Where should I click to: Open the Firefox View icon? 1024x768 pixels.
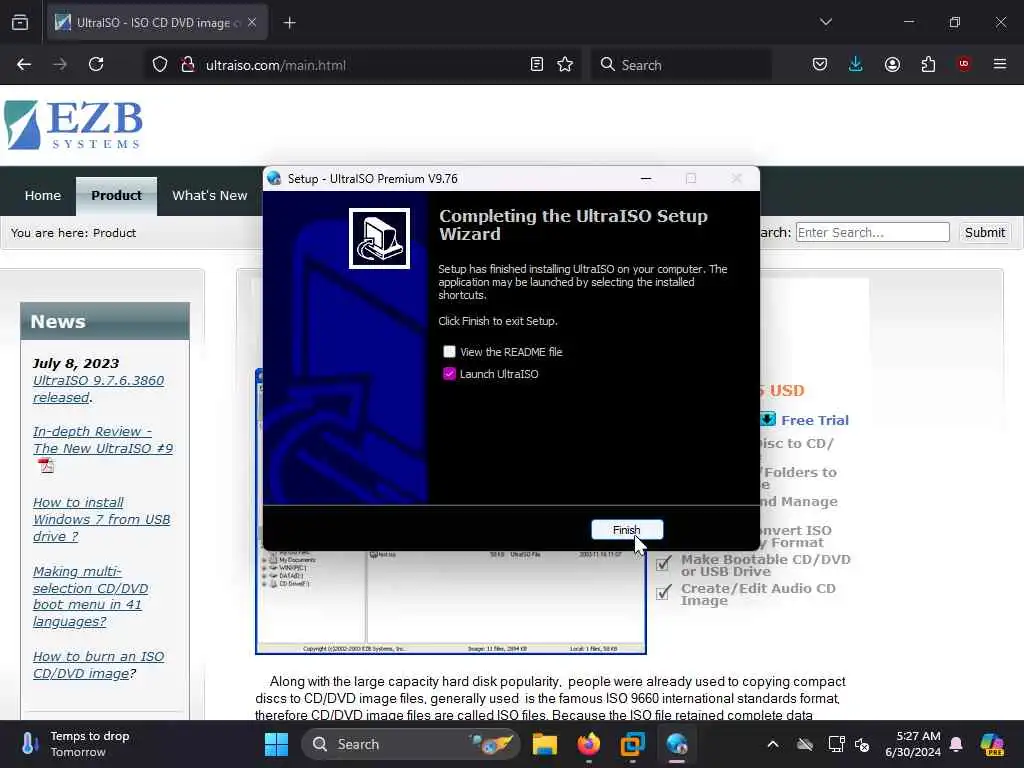point(20,22)
